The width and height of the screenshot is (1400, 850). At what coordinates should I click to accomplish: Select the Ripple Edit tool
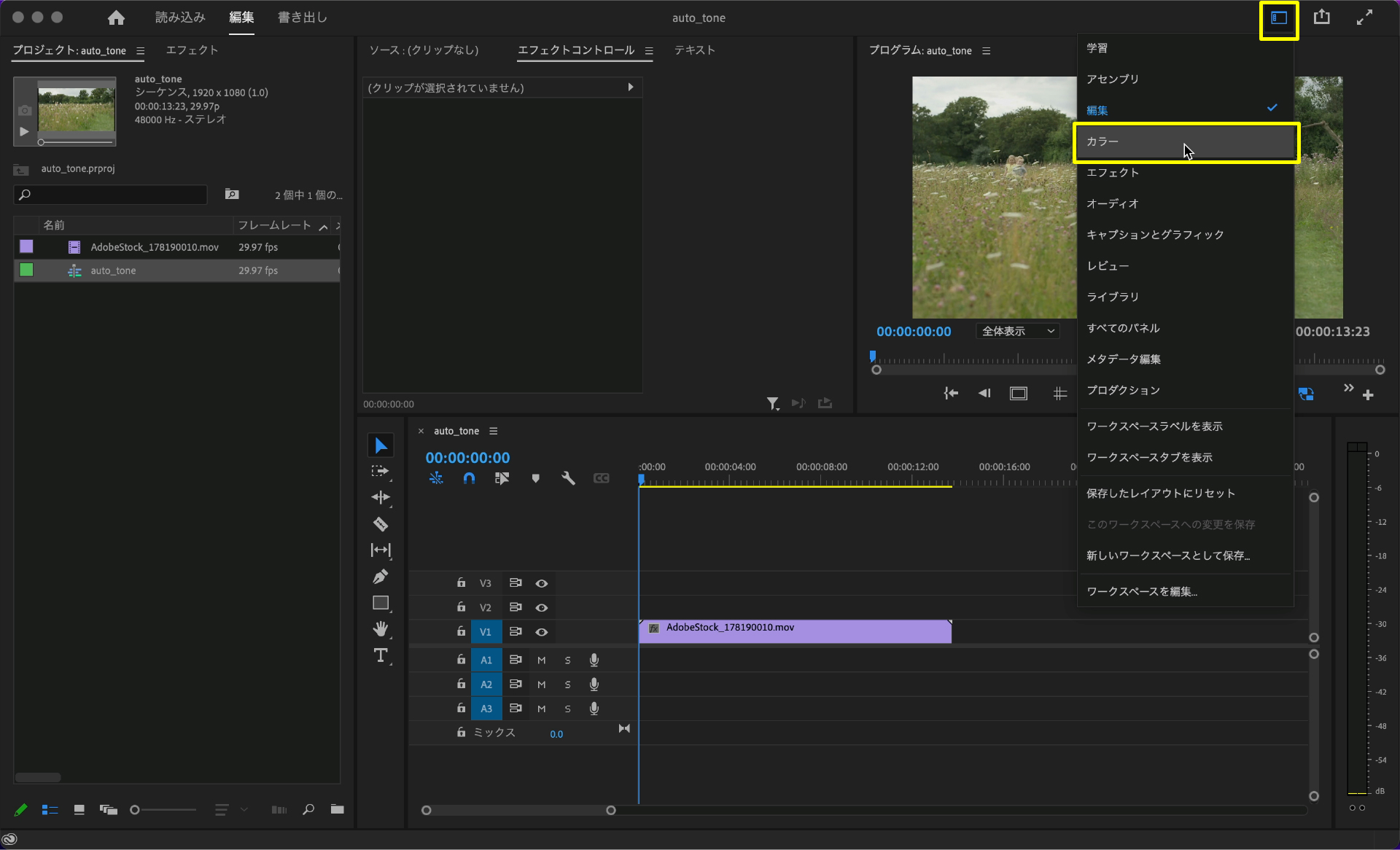[x=381, y=497]
